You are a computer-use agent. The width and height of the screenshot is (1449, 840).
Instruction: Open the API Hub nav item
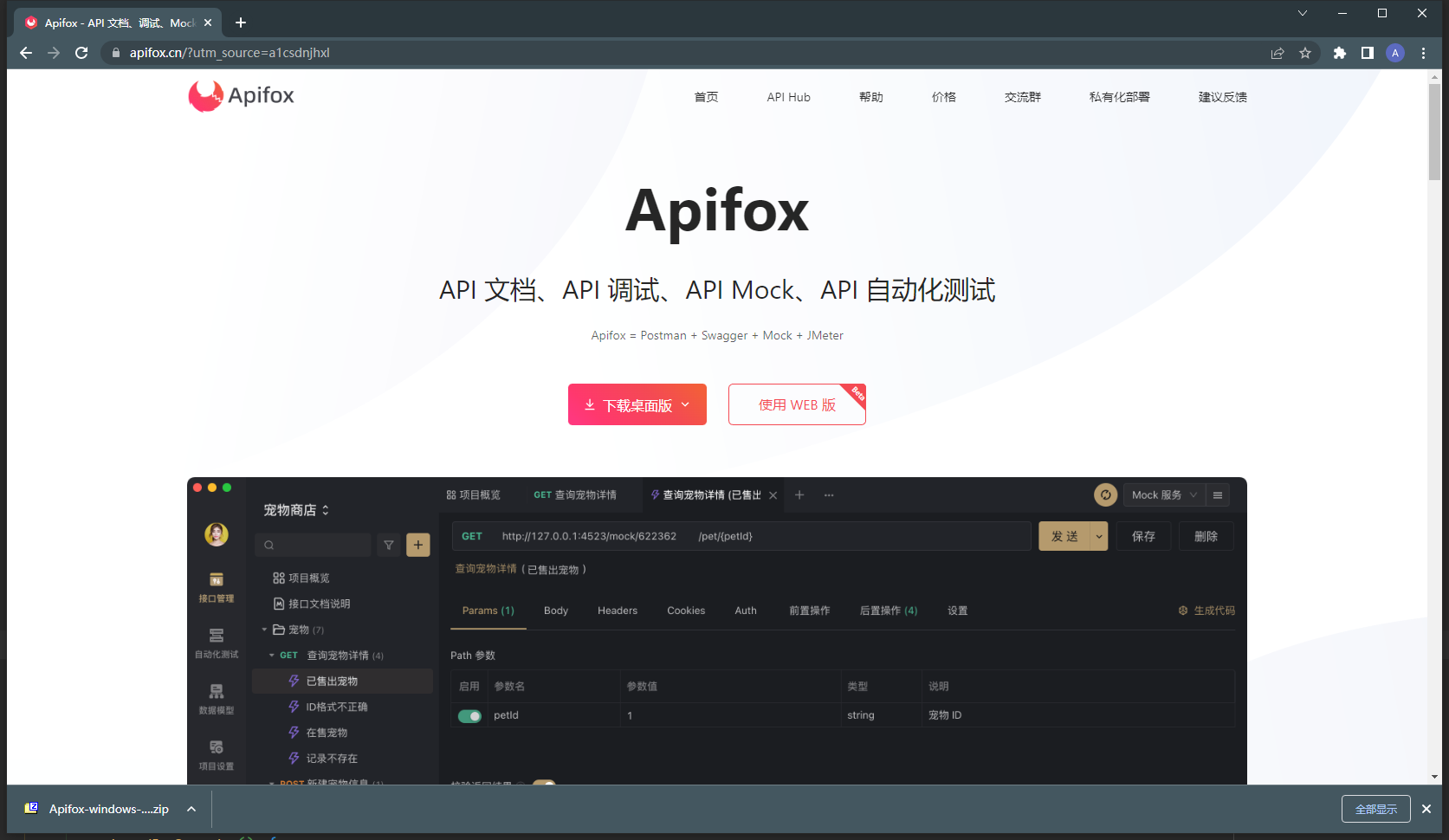click(788, 97)
